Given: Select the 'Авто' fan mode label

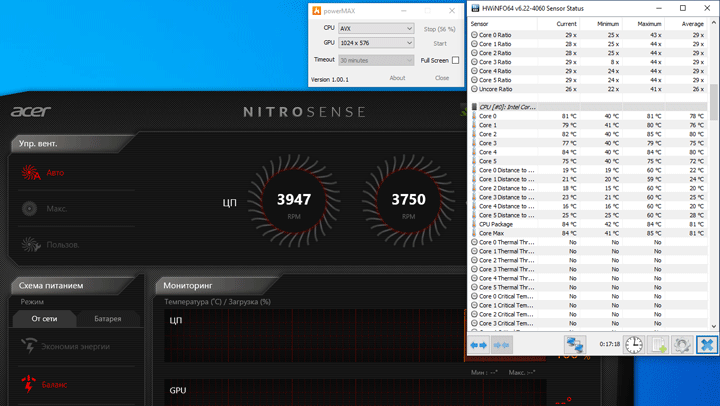Looking at the screenshot, I should click(55, 173).
